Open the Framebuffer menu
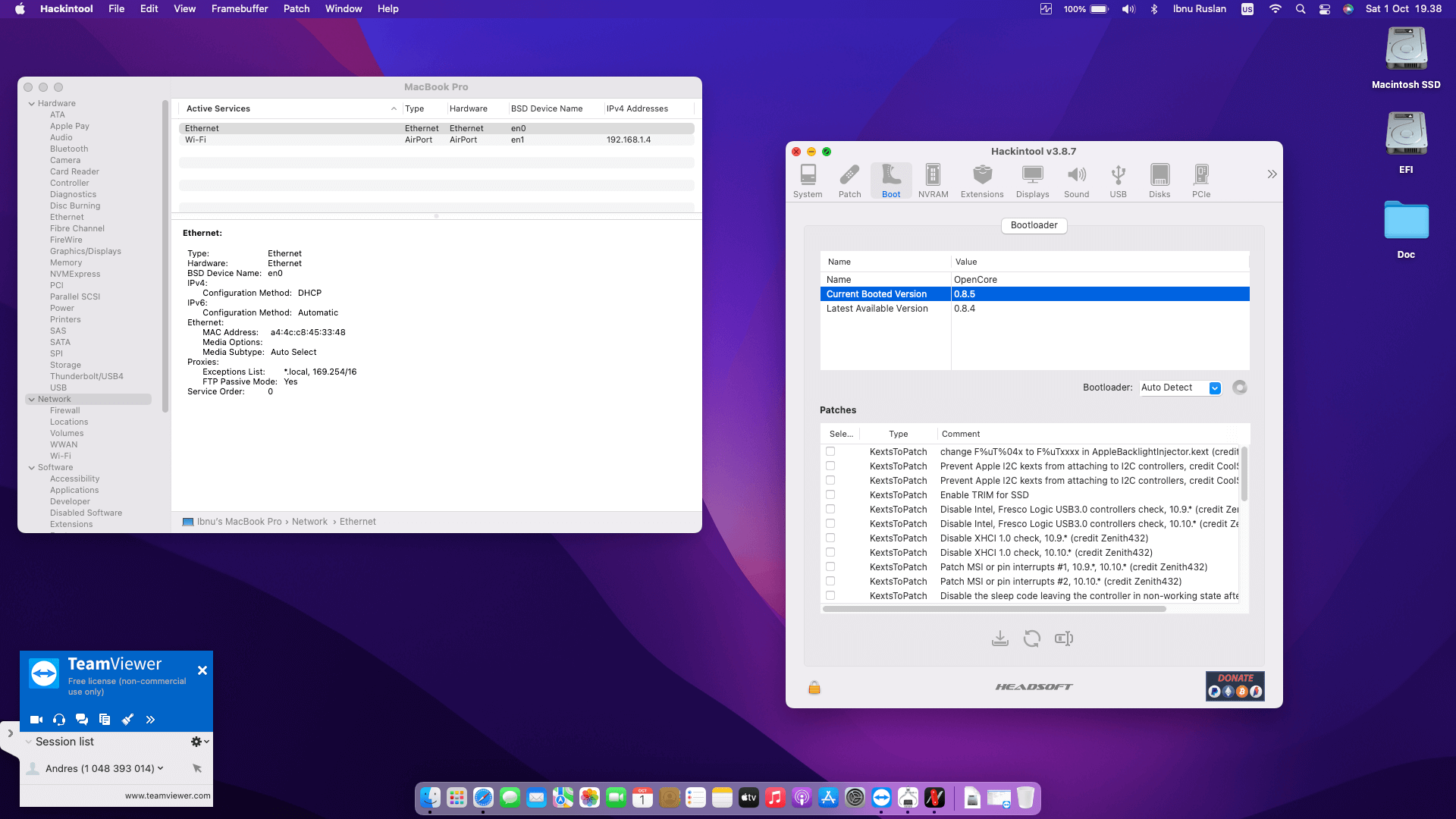The width and height of the screenshot is (1456, 819). pos(240,9)
